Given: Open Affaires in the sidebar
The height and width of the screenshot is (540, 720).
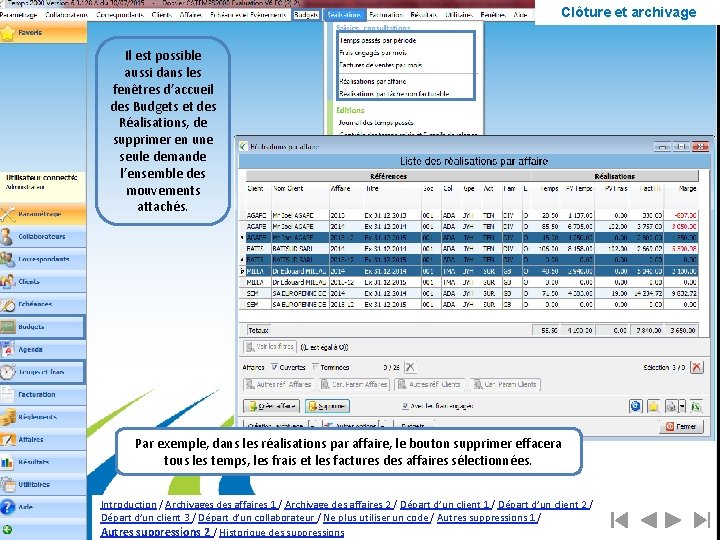Looking at the screenshot, I should [43, 439].
